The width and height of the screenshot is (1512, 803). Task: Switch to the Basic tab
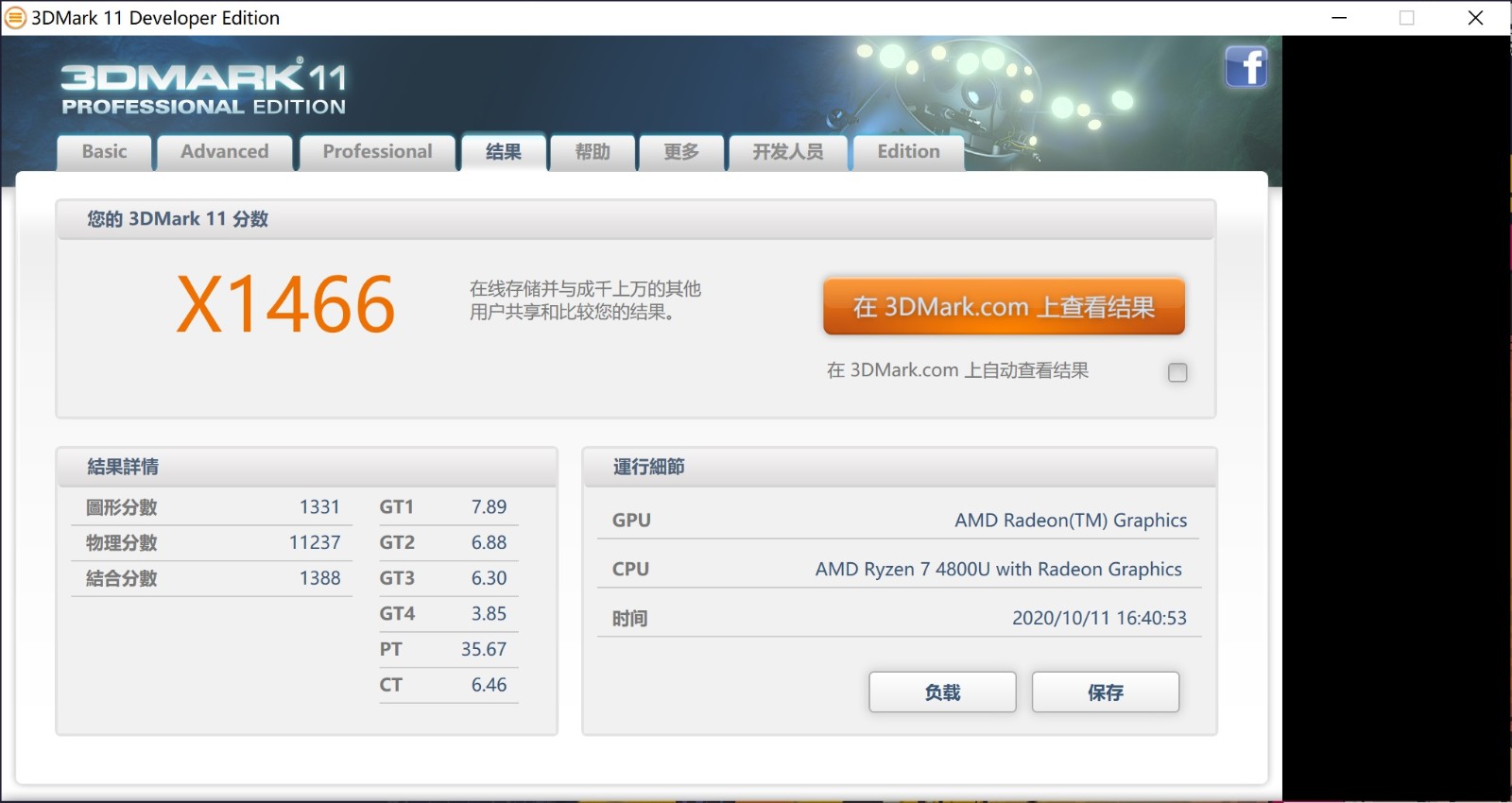click(104, 152)
